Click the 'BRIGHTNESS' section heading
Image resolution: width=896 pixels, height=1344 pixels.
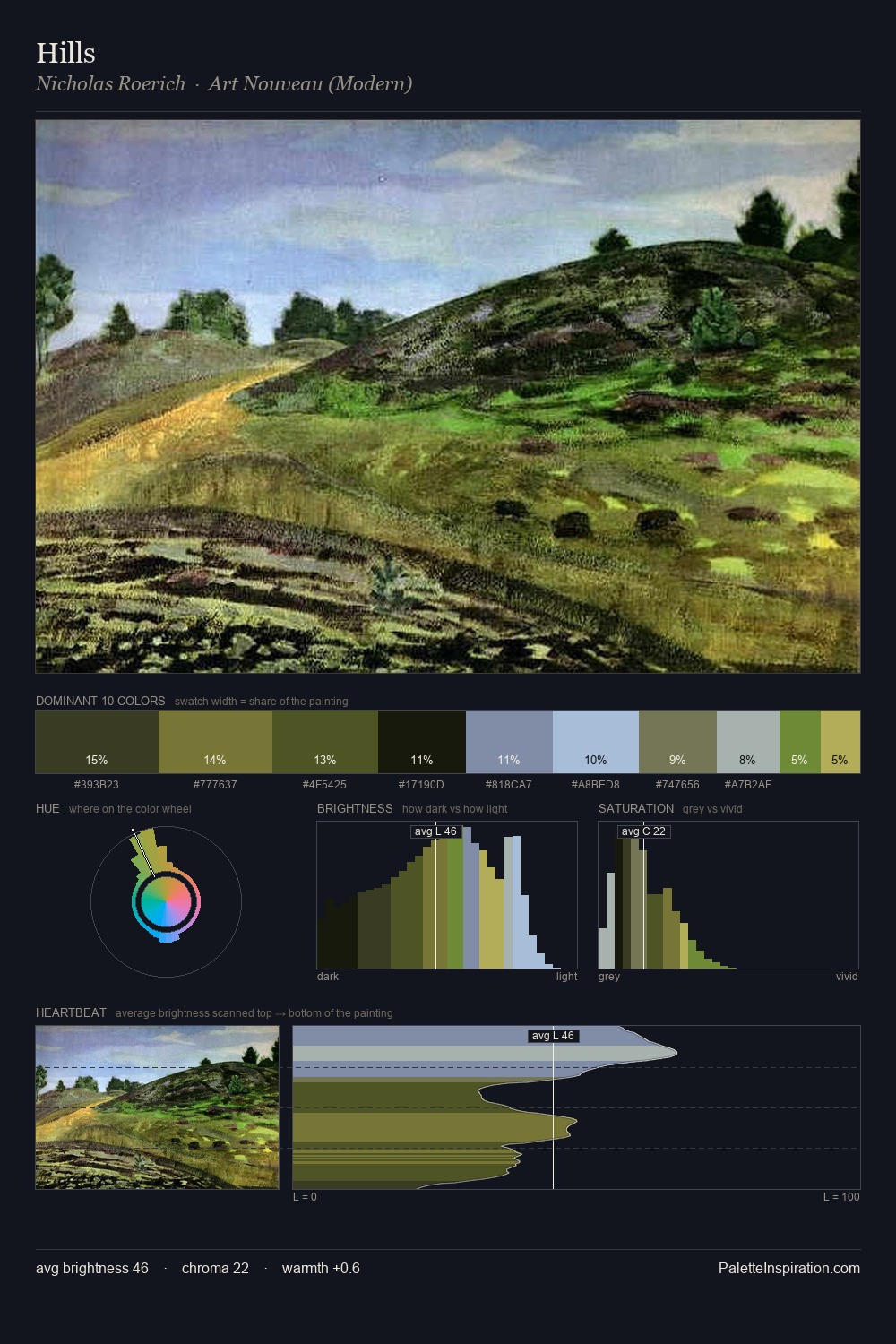(x=355, y=808)
